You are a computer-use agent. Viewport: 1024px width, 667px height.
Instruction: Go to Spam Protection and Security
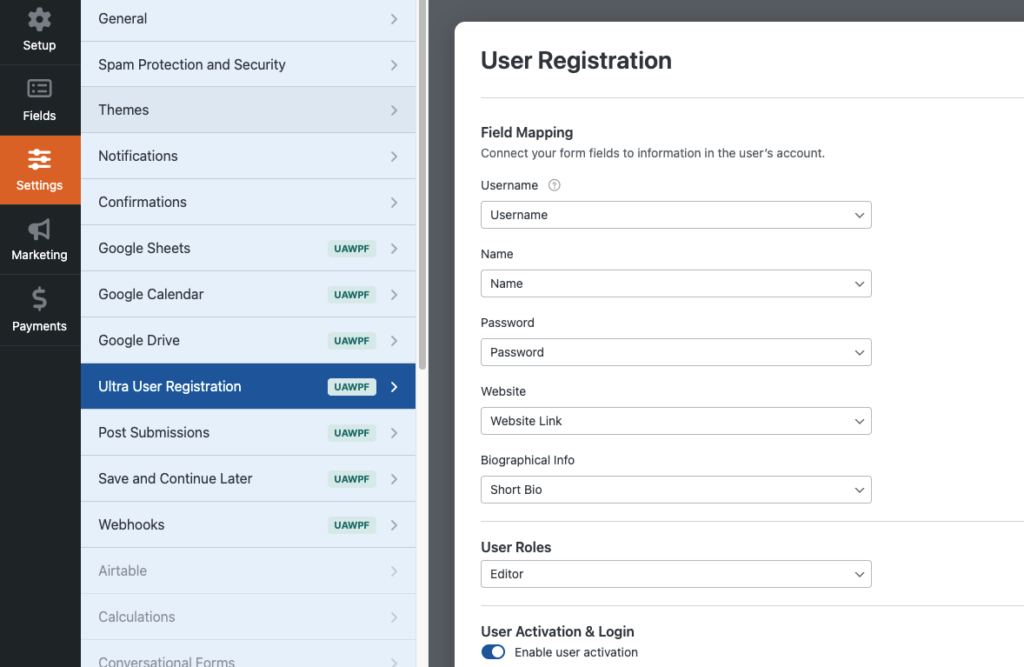click(247, 65)
